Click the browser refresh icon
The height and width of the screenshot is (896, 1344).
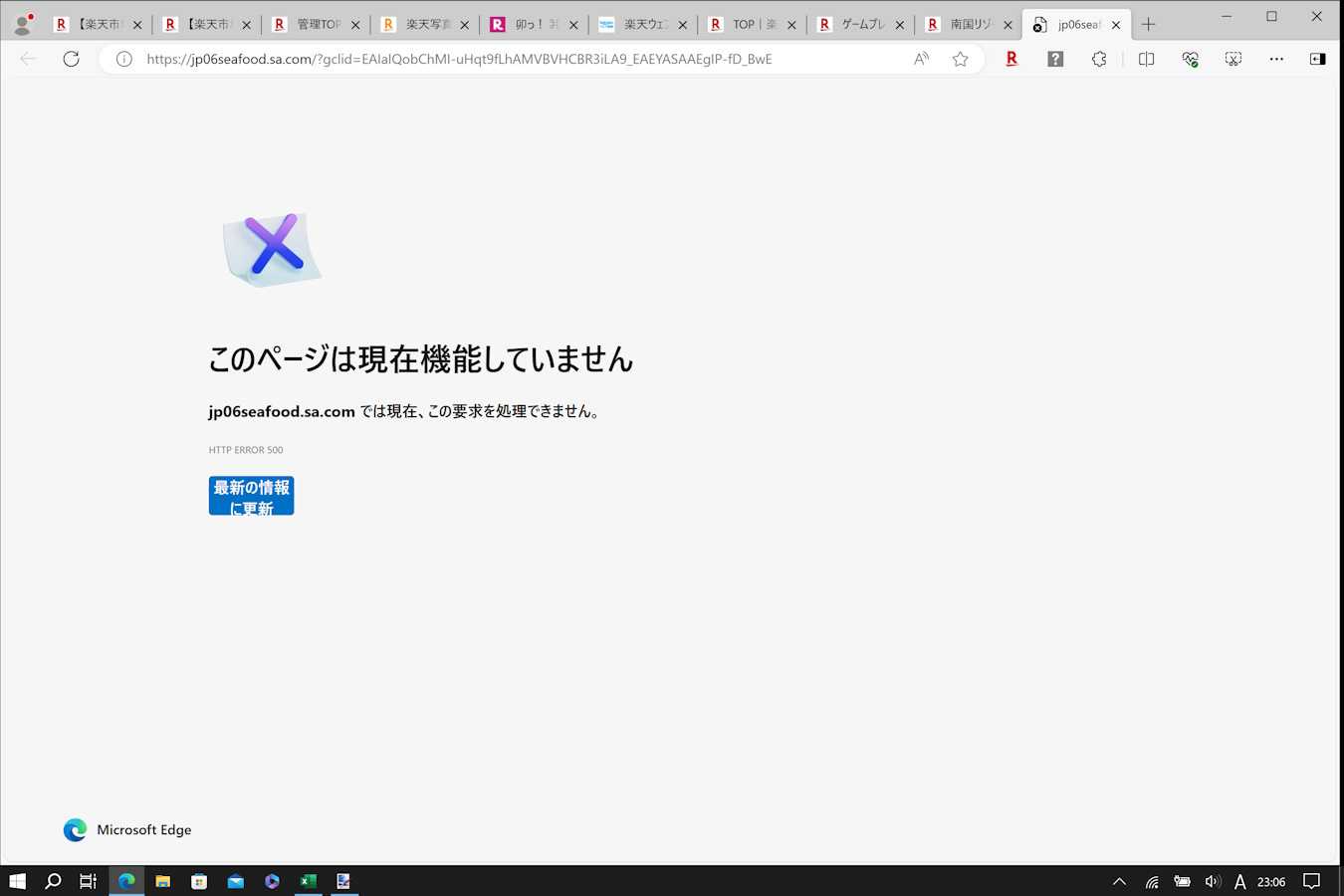coord(71,59)
